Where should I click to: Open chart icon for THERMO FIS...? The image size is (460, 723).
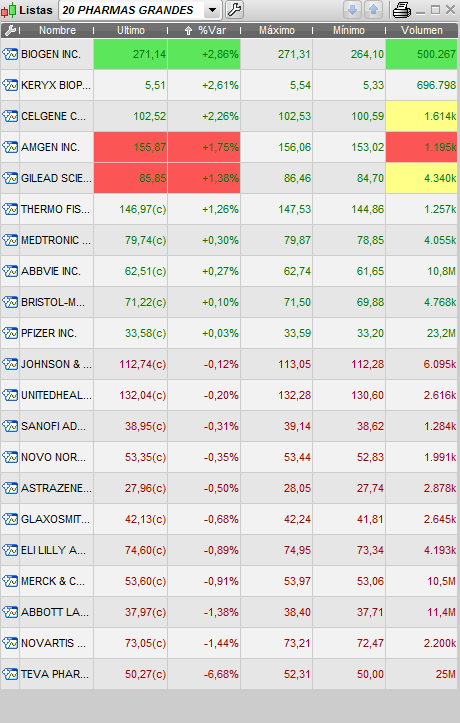10,209
